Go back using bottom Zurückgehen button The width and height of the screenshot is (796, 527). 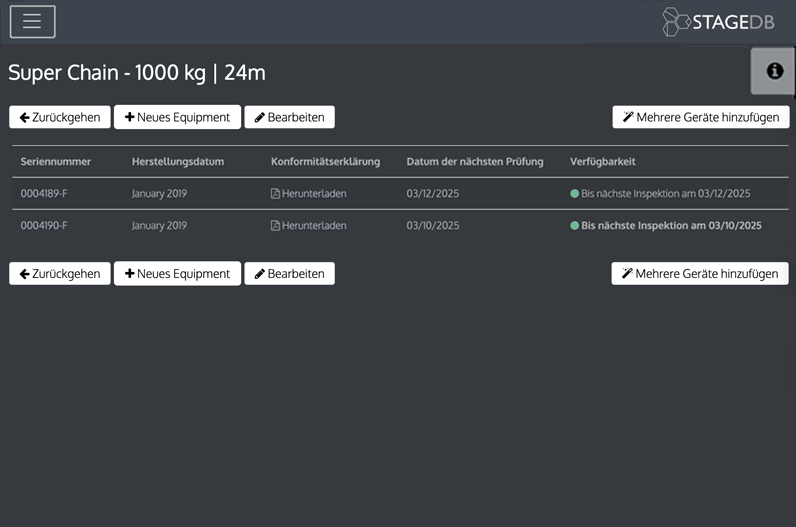60,273
